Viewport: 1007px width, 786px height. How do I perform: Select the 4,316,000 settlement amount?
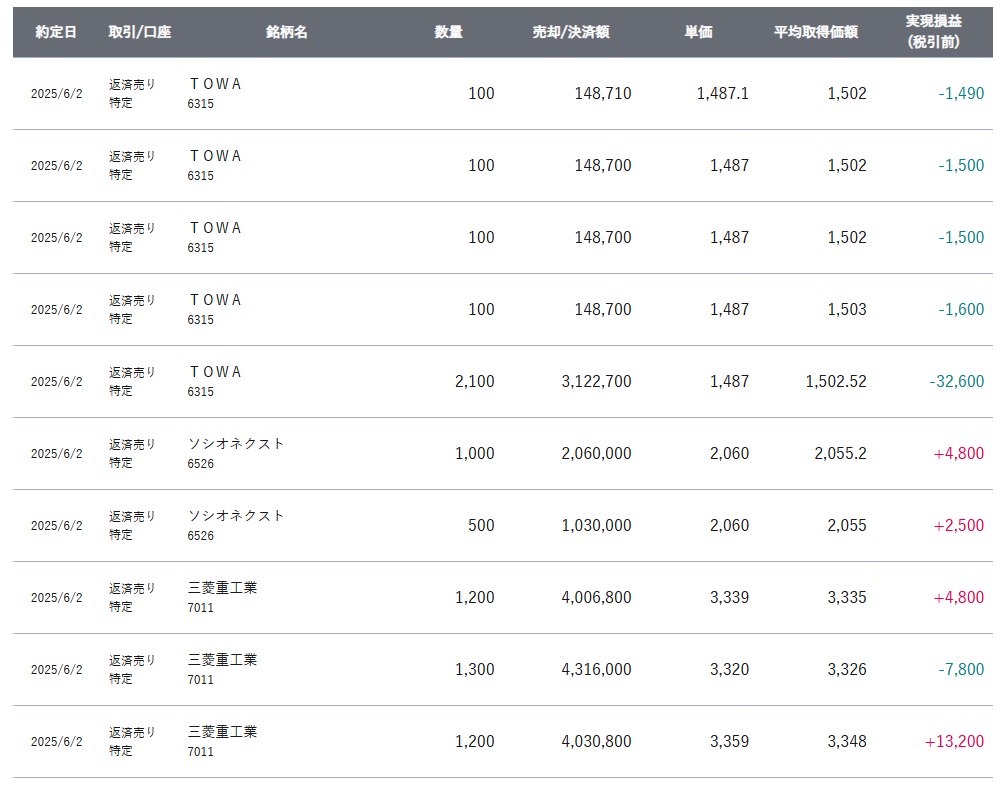pyautogui.click(x=596, y=668)
